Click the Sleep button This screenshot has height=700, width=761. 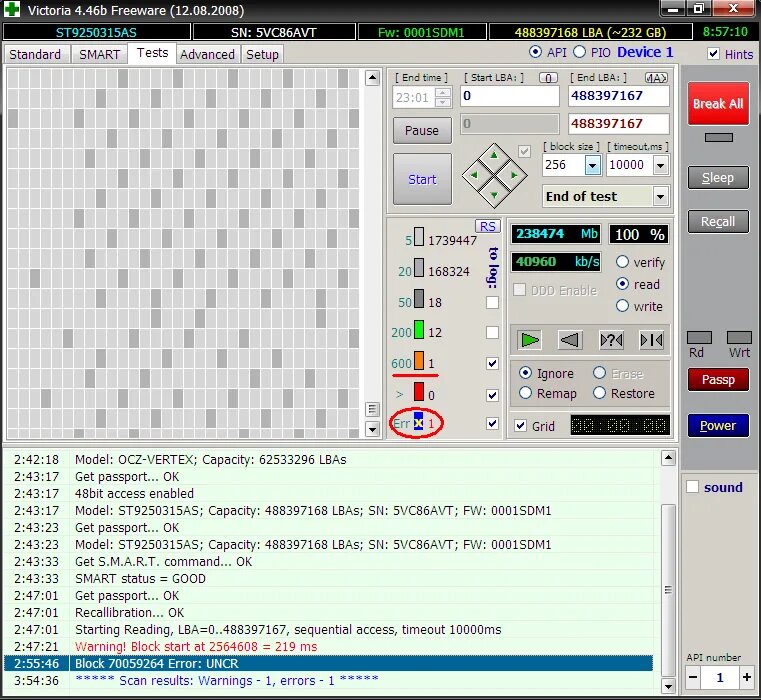point(718,178)
